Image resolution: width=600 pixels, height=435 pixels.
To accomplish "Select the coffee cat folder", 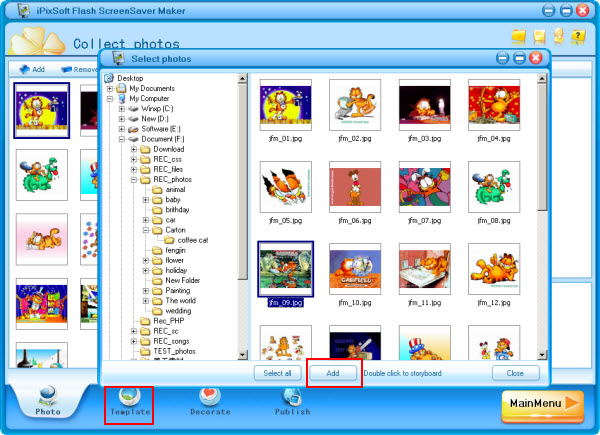I will 193,240.
